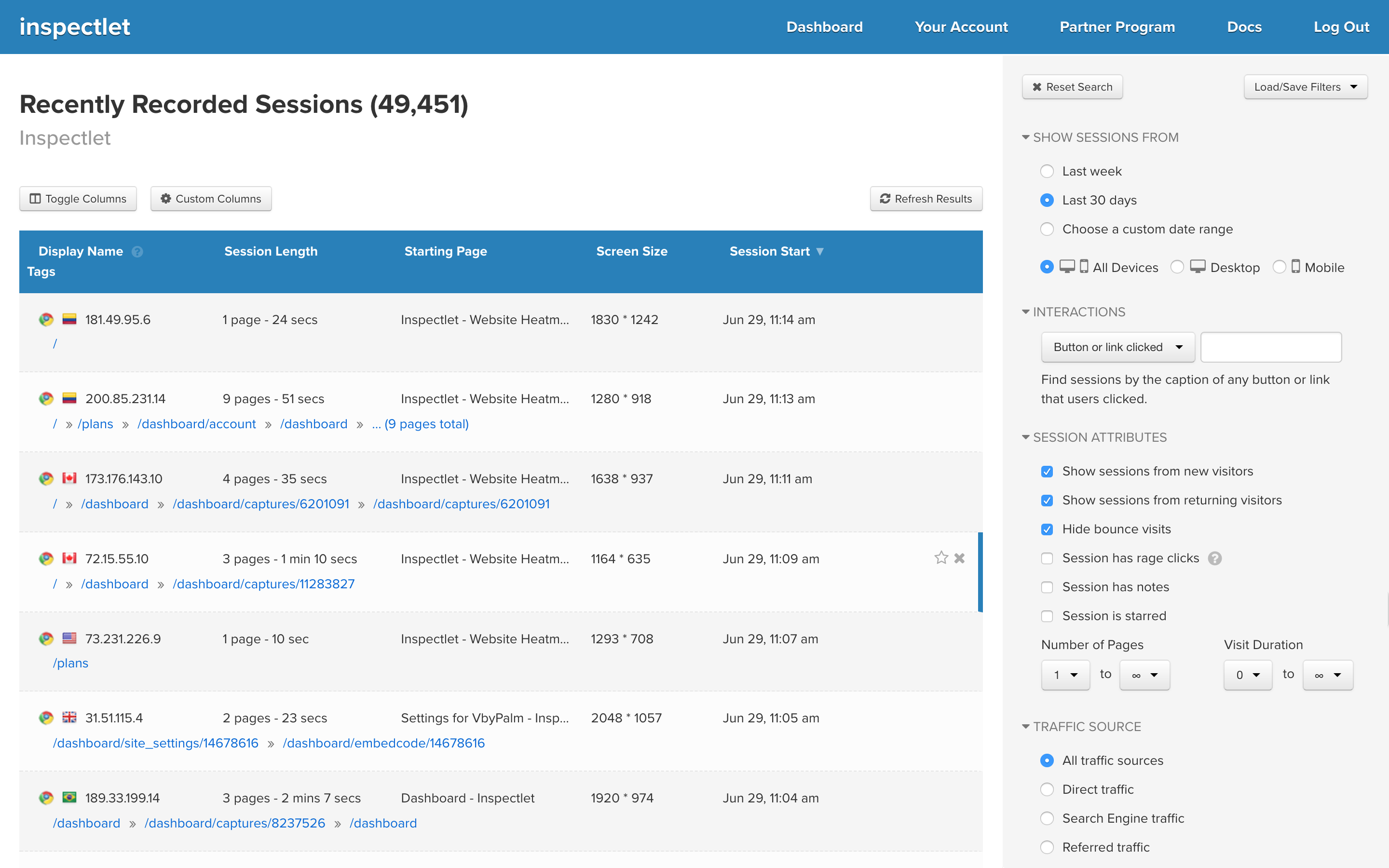Click Log Out

click(x=1341, y=27)
